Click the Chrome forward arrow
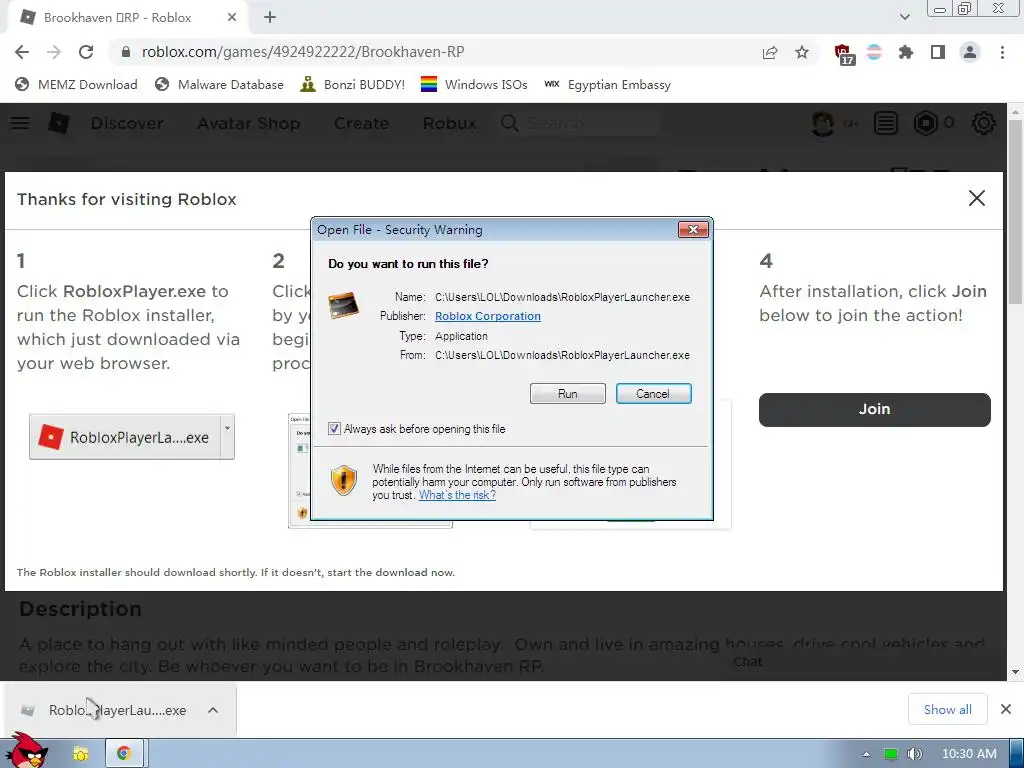The image size is (1024, 768). pos(54,52)
